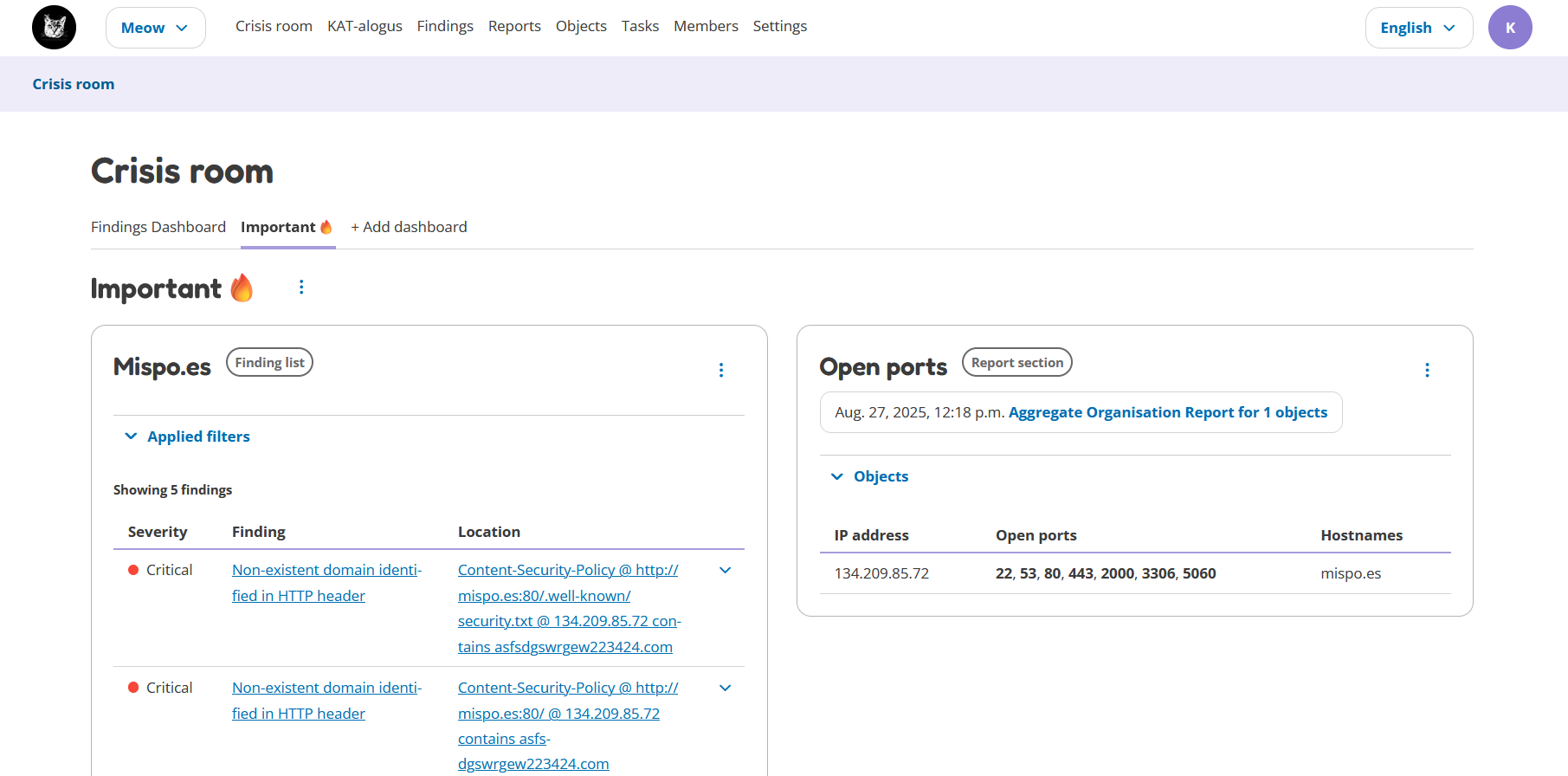1568x776 pixels.
Task: Click the mispo.es hostname cell
Action: tap(1351, 573)
